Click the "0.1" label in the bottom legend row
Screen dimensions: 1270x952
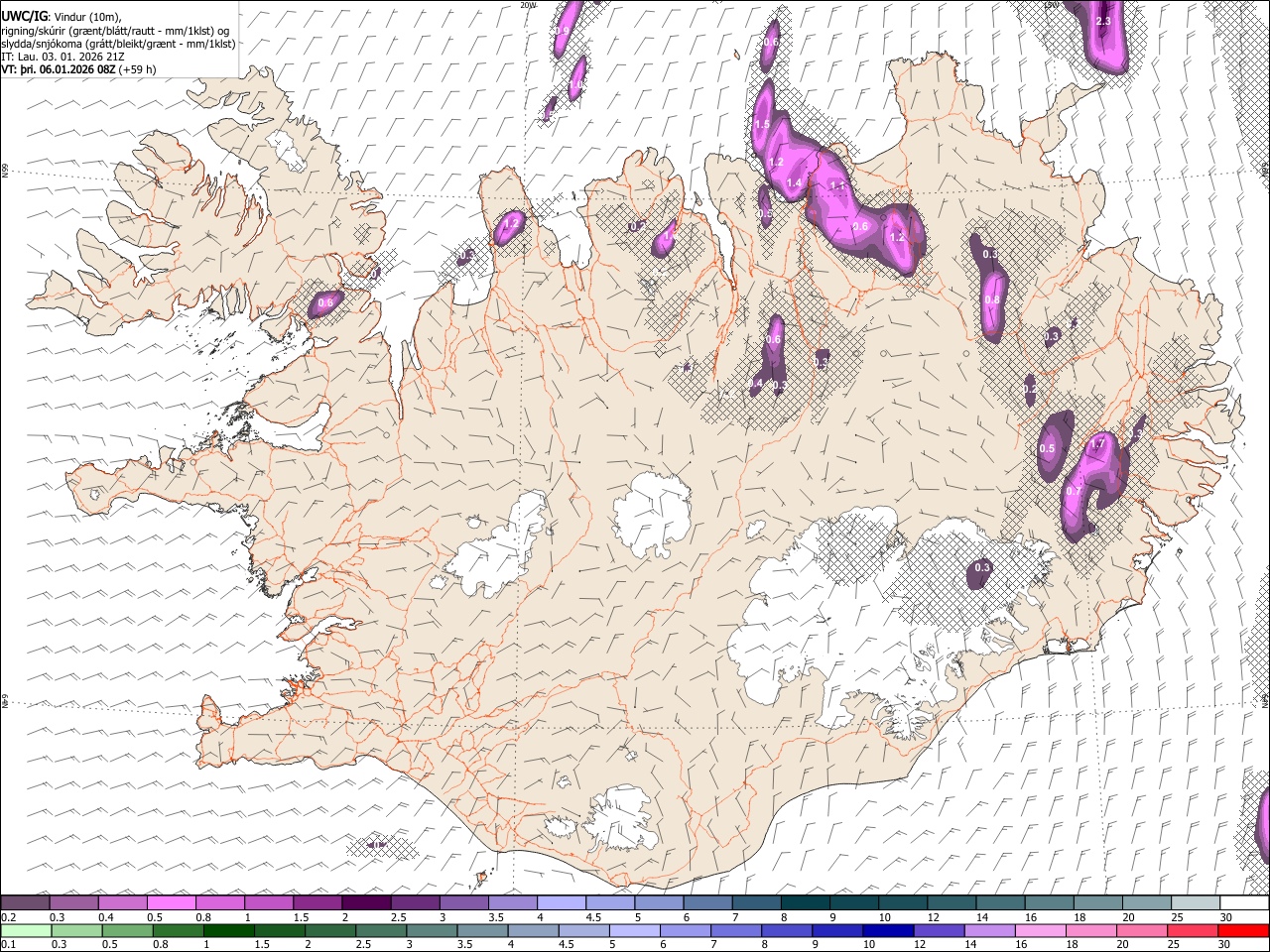[7, 944]
